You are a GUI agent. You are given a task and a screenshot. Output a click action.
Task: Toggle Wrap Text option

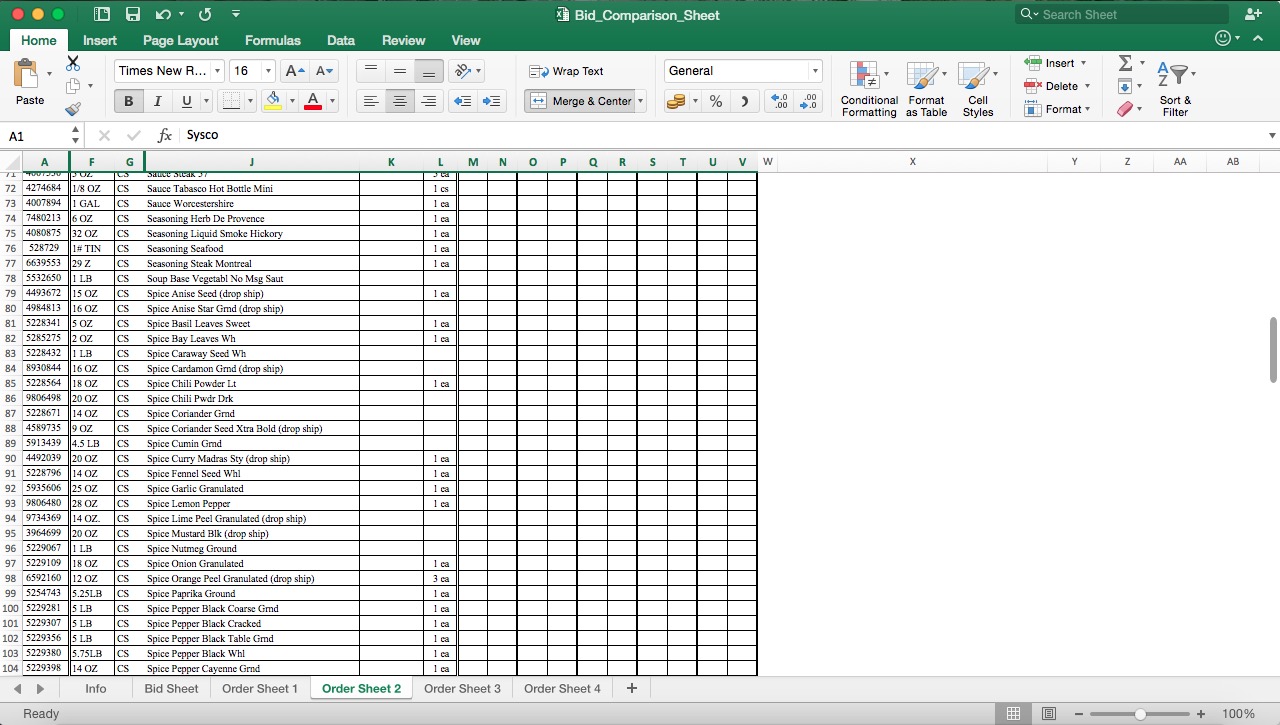tap(567, 71)
